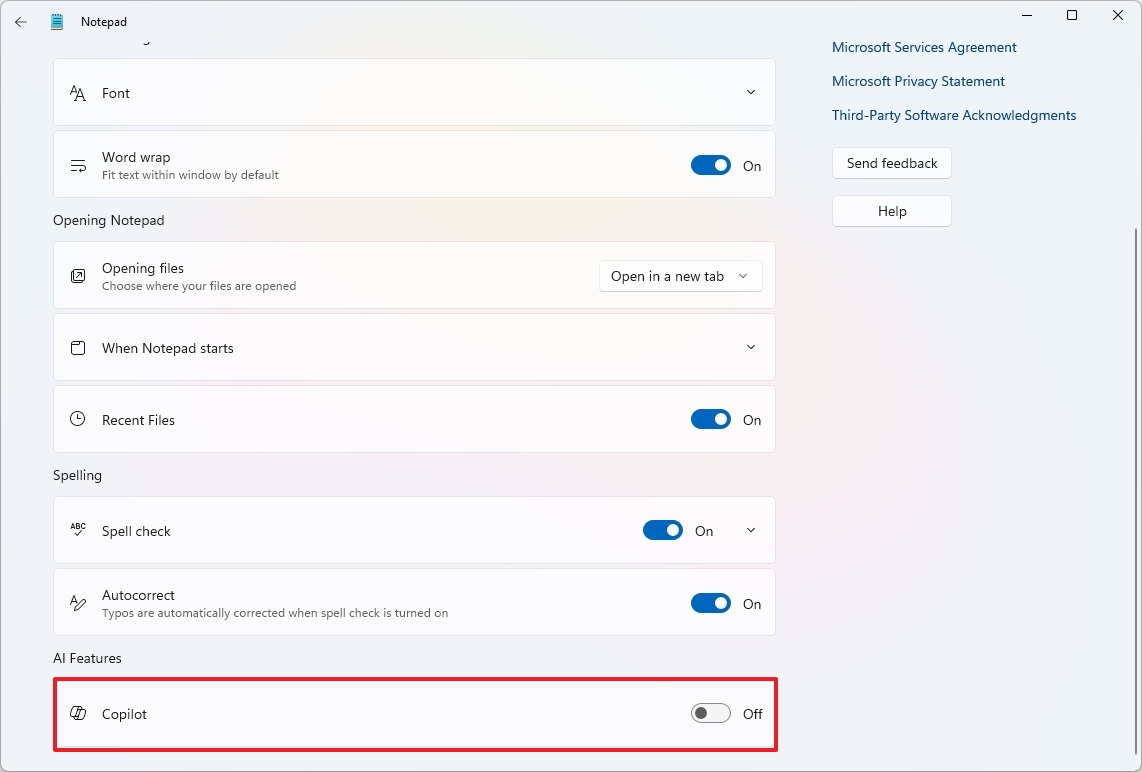Screen dimensions: 1142x772
Task: Click the Word wrap icon
Action: pos(78,166)
